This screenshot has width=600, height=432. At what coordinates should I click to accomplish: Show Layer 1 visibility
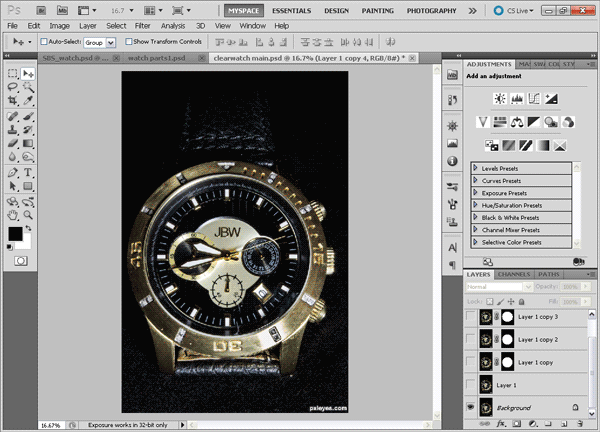point(470,385)
